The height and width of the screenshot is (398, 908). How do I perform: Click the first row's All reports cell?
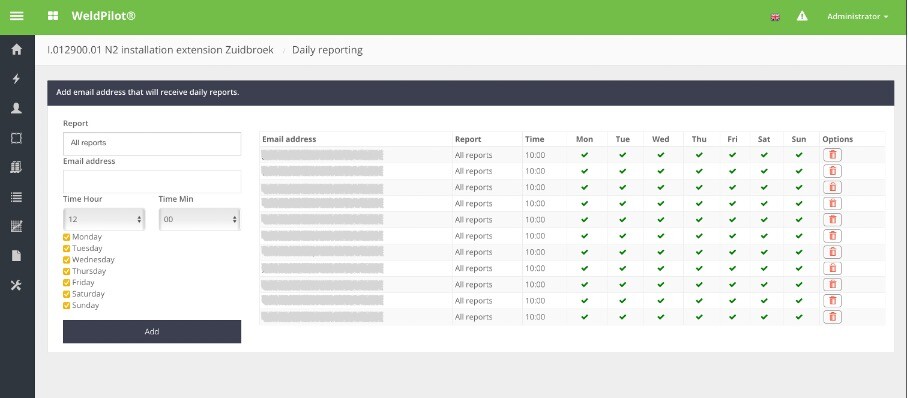[474, 155]
